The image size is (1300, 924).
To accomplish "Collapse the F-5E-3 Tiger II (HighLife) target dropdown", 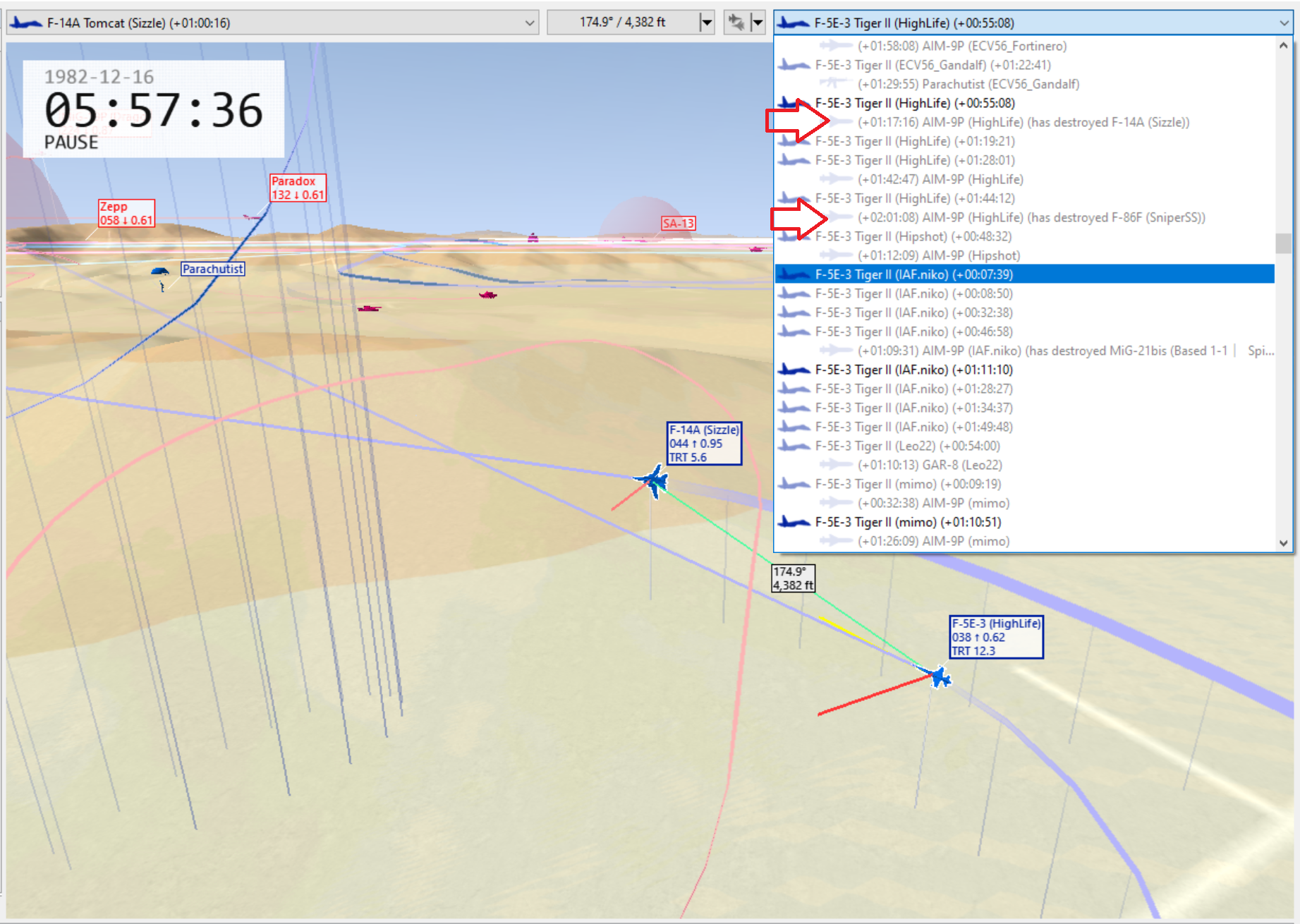I will [1033, 23].
